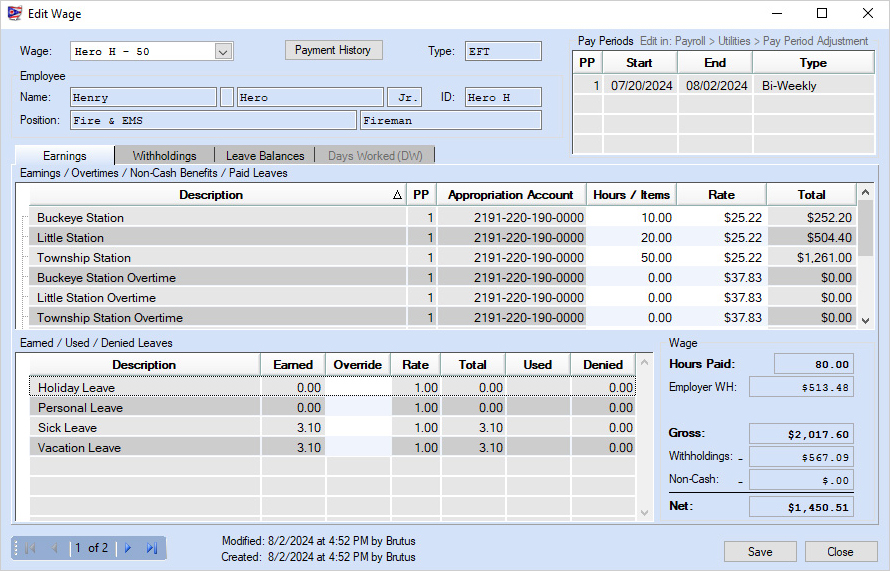Save the wage changes
The image size is (890, 571).
tap(760, 552)
